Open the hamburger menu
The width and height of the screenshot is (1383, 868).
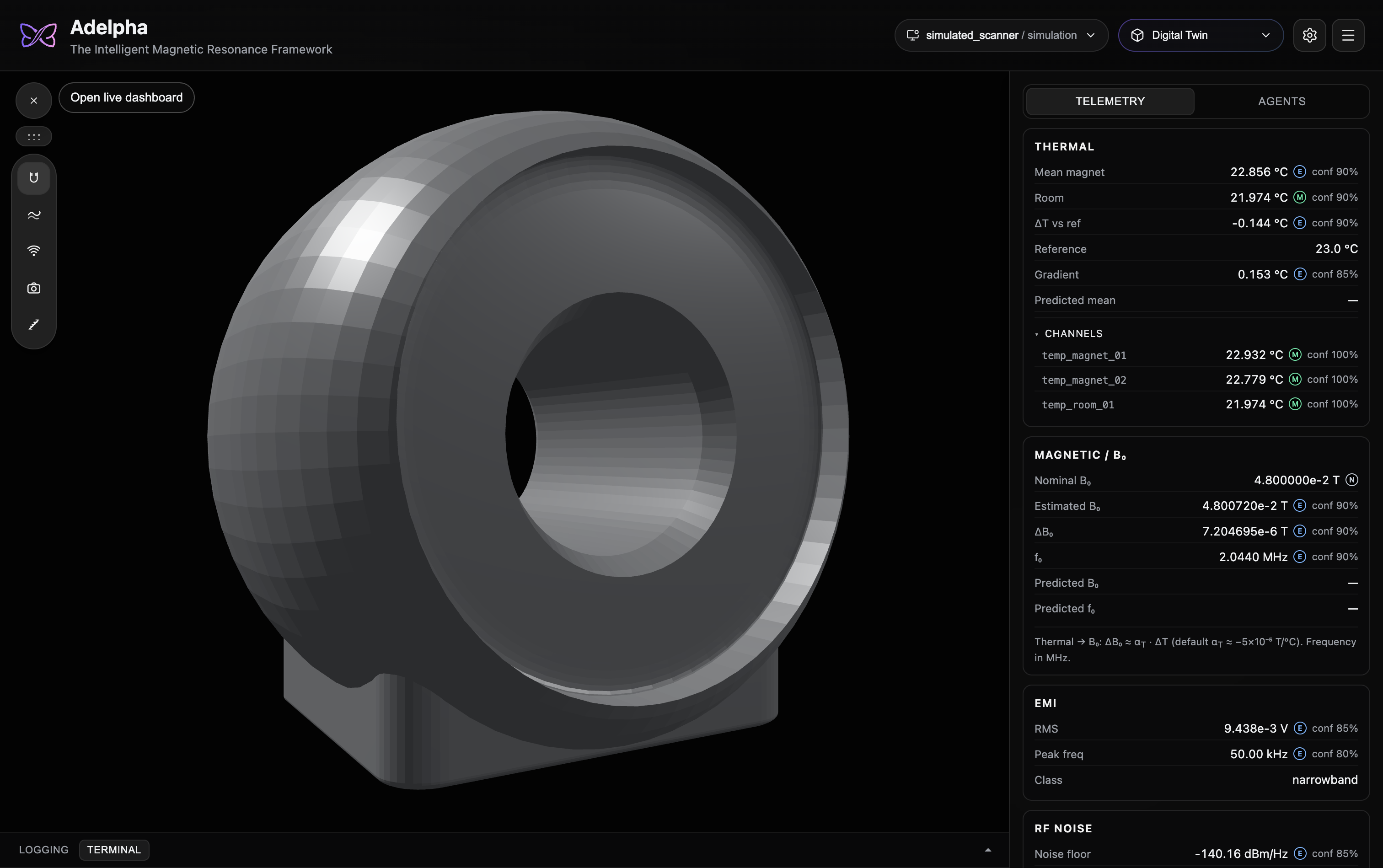[1348, 35]
